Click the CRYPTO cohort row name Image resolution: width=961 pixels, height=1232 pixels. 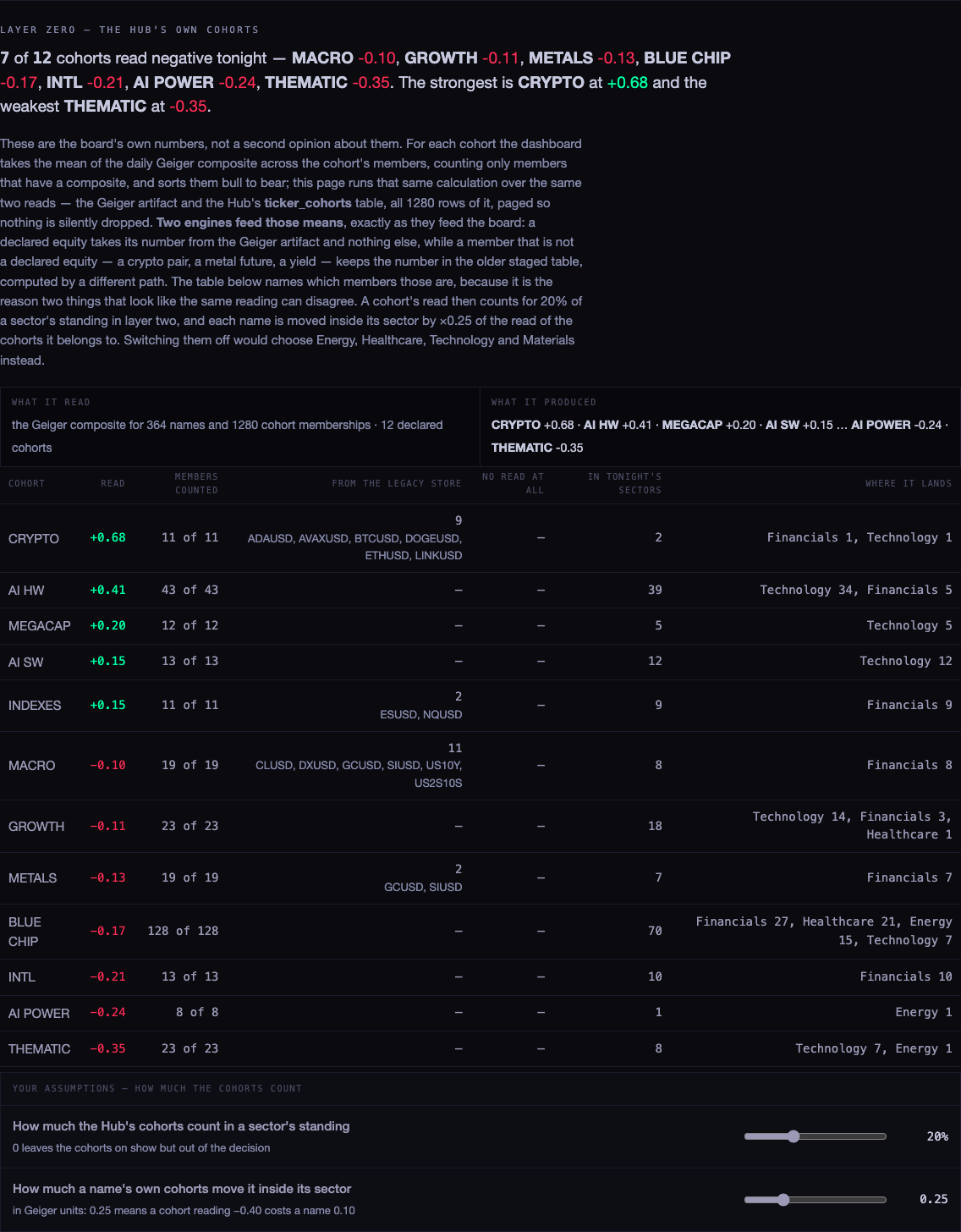(x=34, y=538)
